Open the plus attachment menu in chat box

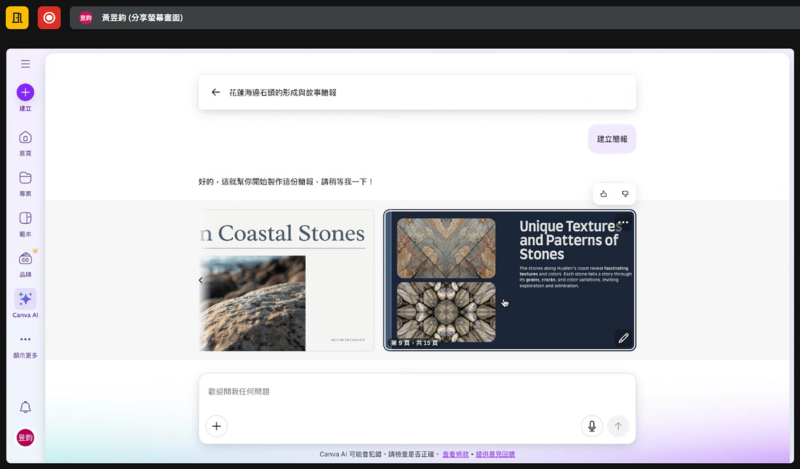[x=217, y=426]
